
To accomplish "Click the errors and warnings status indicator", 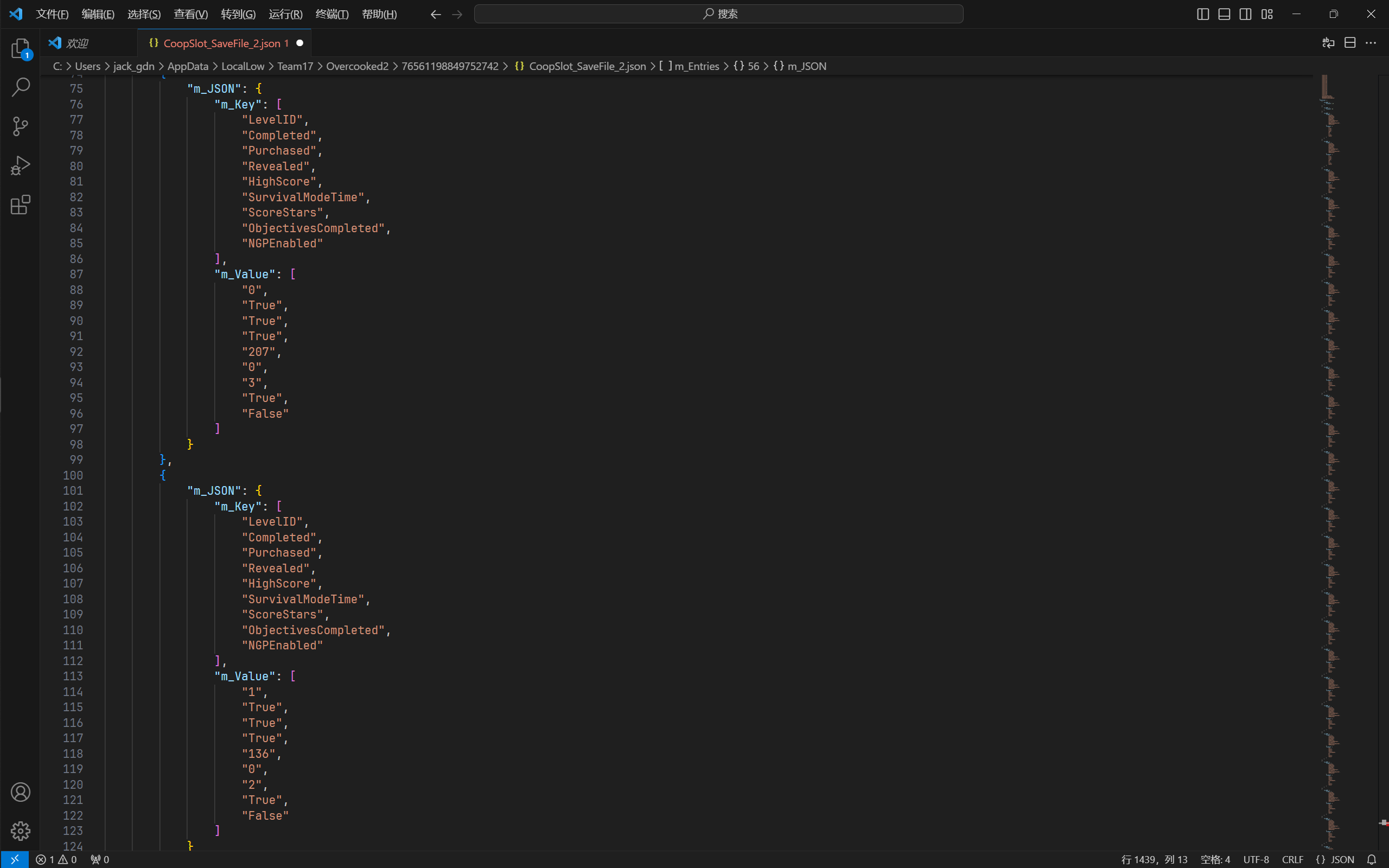I will tap(56, 859).
